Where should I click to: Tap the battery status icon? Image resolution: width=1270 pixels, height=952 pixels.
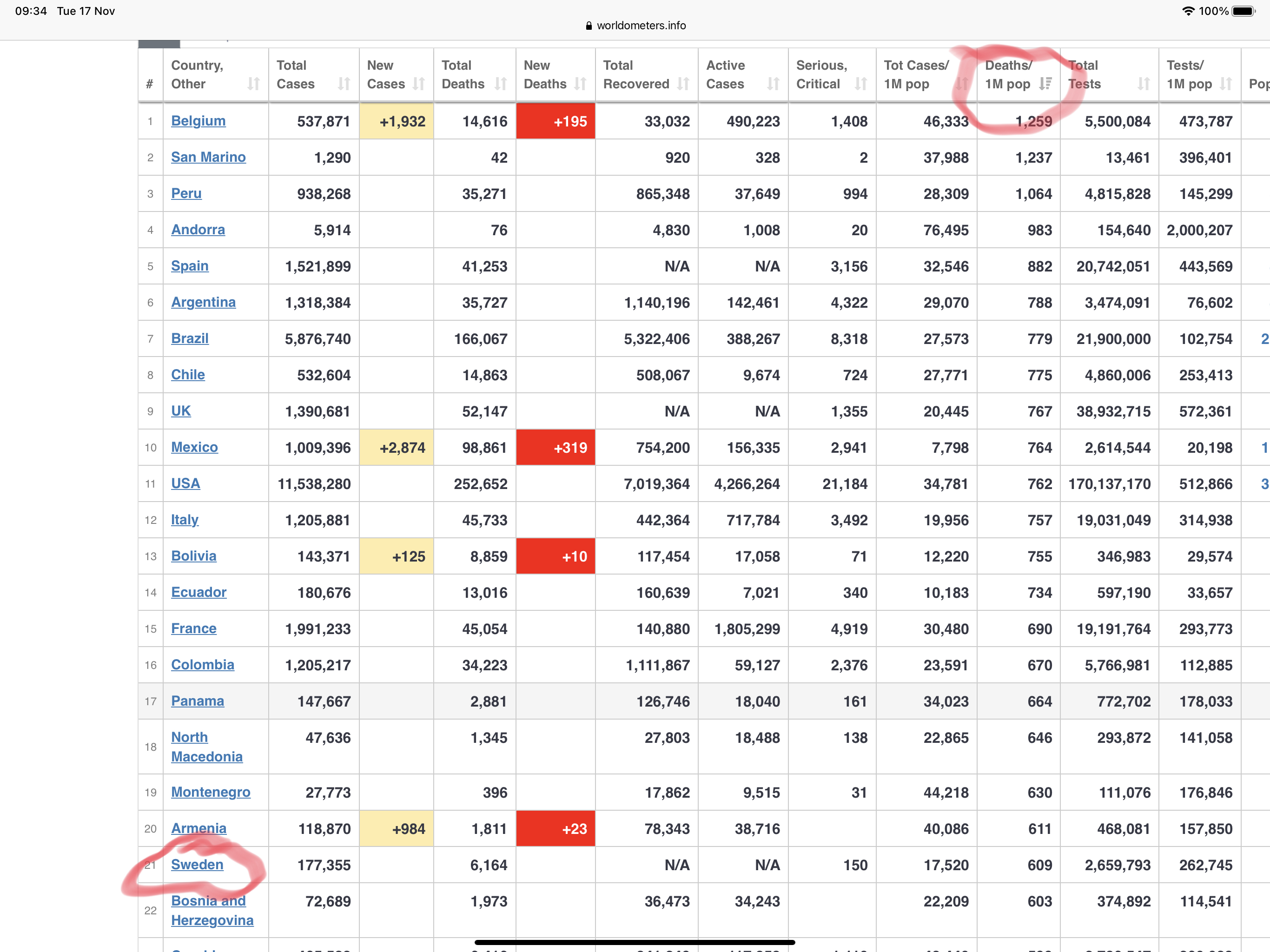(x=1244, y=11)
